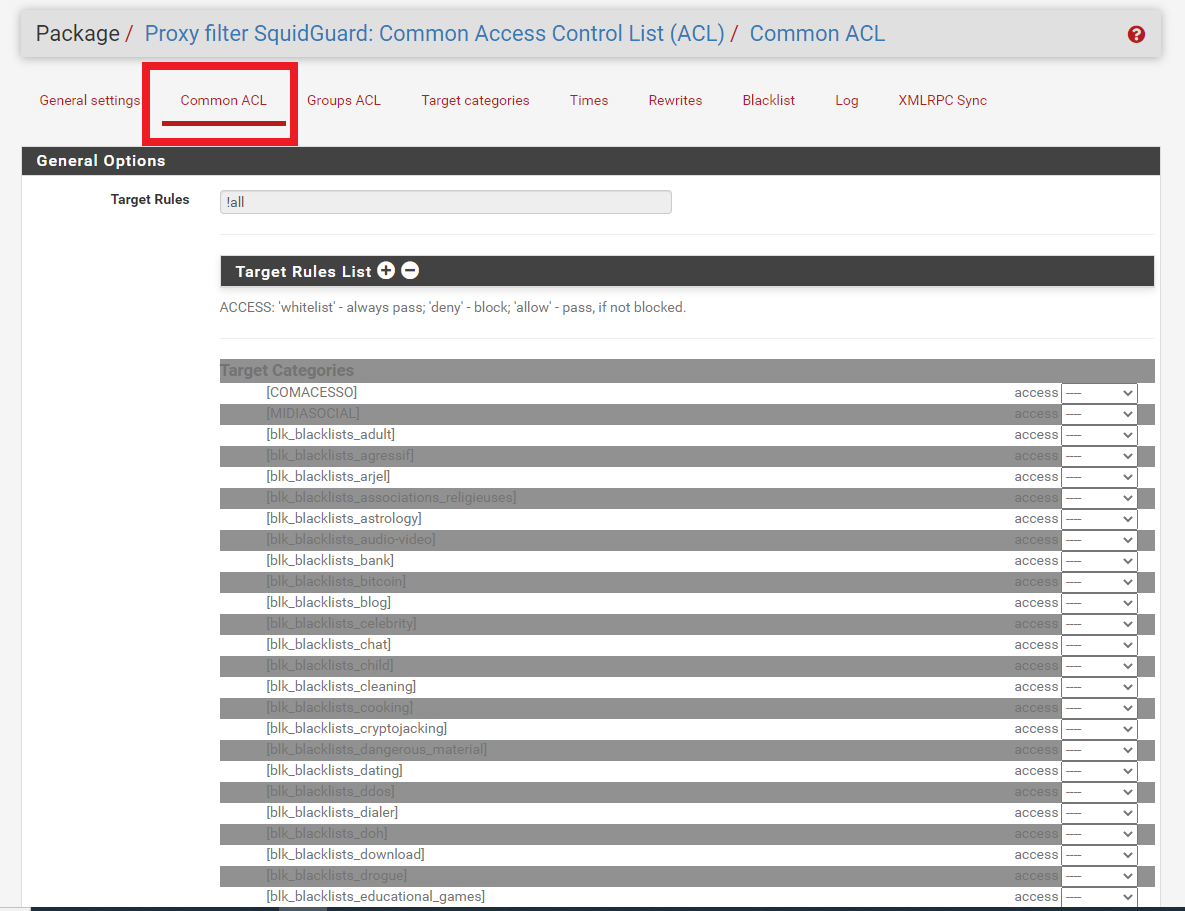Screen dimensions: 1185x911
Task: Open access dropdown for blk_blacklists_drogue
Action: 1099,875
